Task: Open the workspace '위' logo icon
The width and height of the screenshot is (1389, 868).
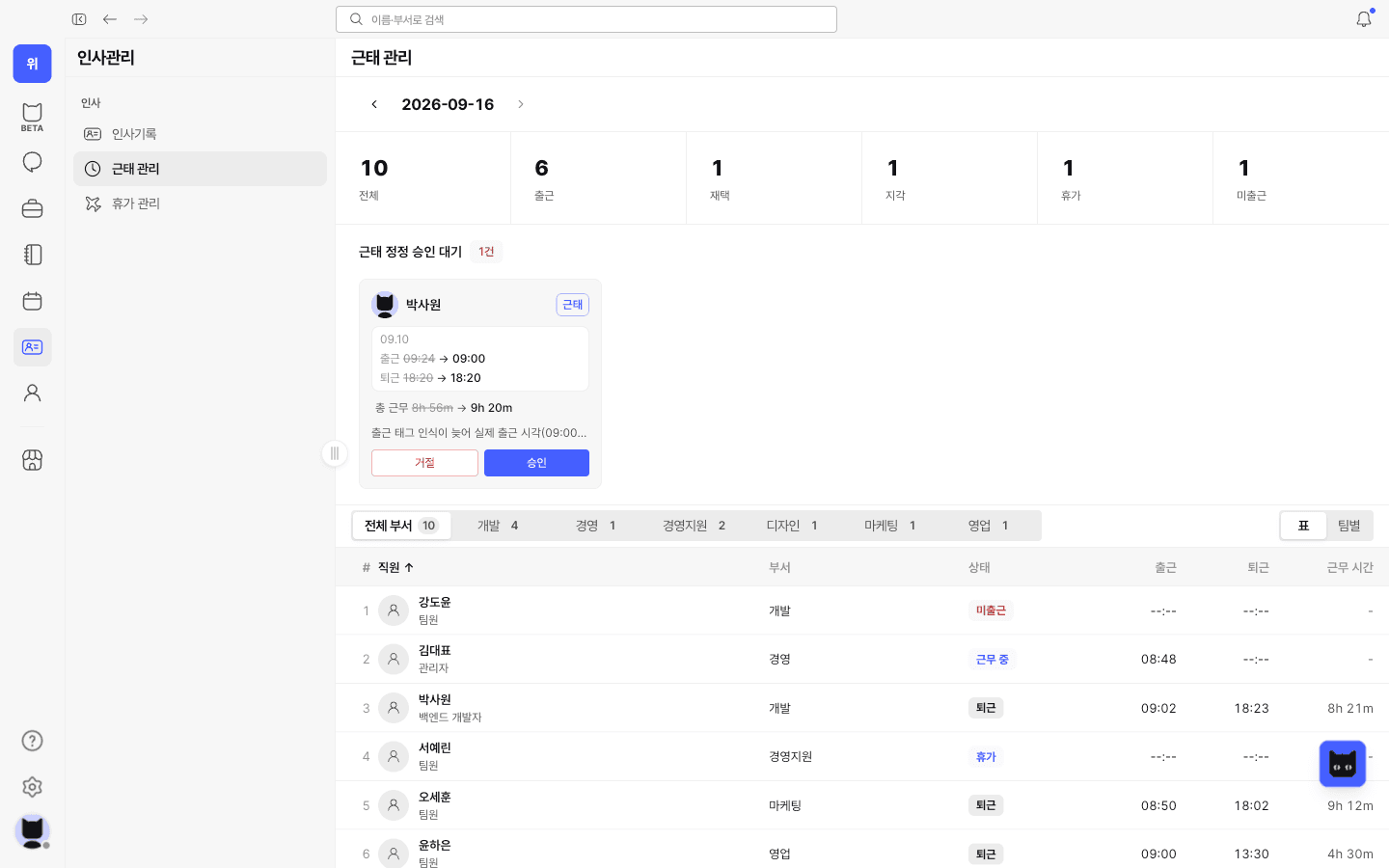Action: [32, 64]
